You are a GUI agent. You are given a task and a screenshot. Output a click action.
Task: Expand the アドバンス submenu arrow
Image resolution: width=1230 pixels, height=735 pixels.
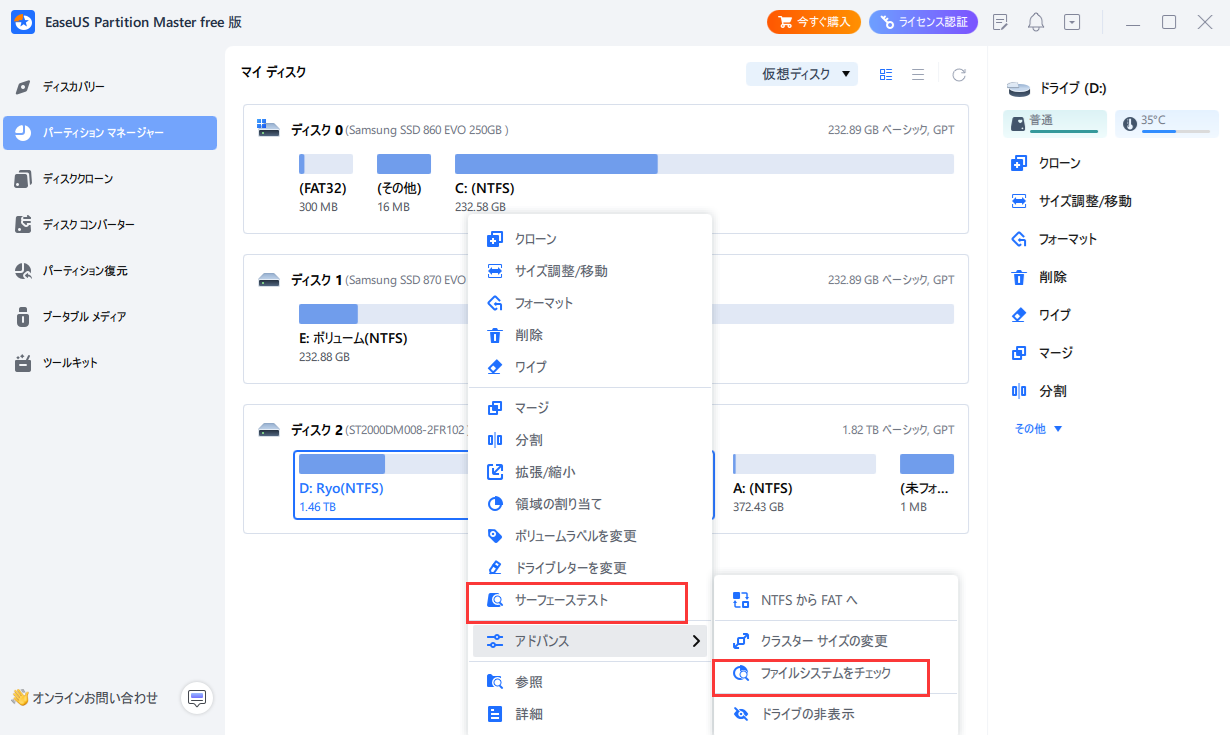(696, 641)
